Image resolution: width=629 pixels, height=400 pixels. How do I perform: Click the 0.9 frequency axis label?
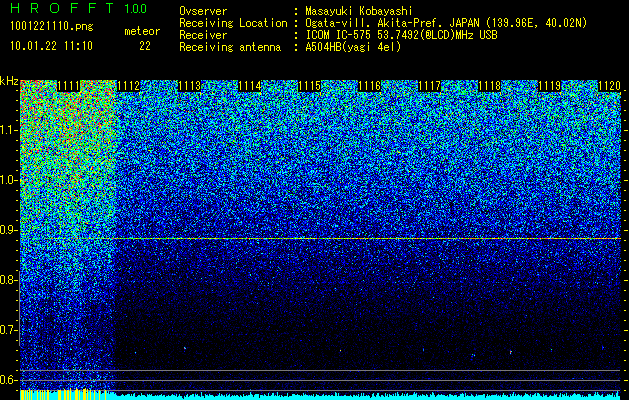[9, 230]
